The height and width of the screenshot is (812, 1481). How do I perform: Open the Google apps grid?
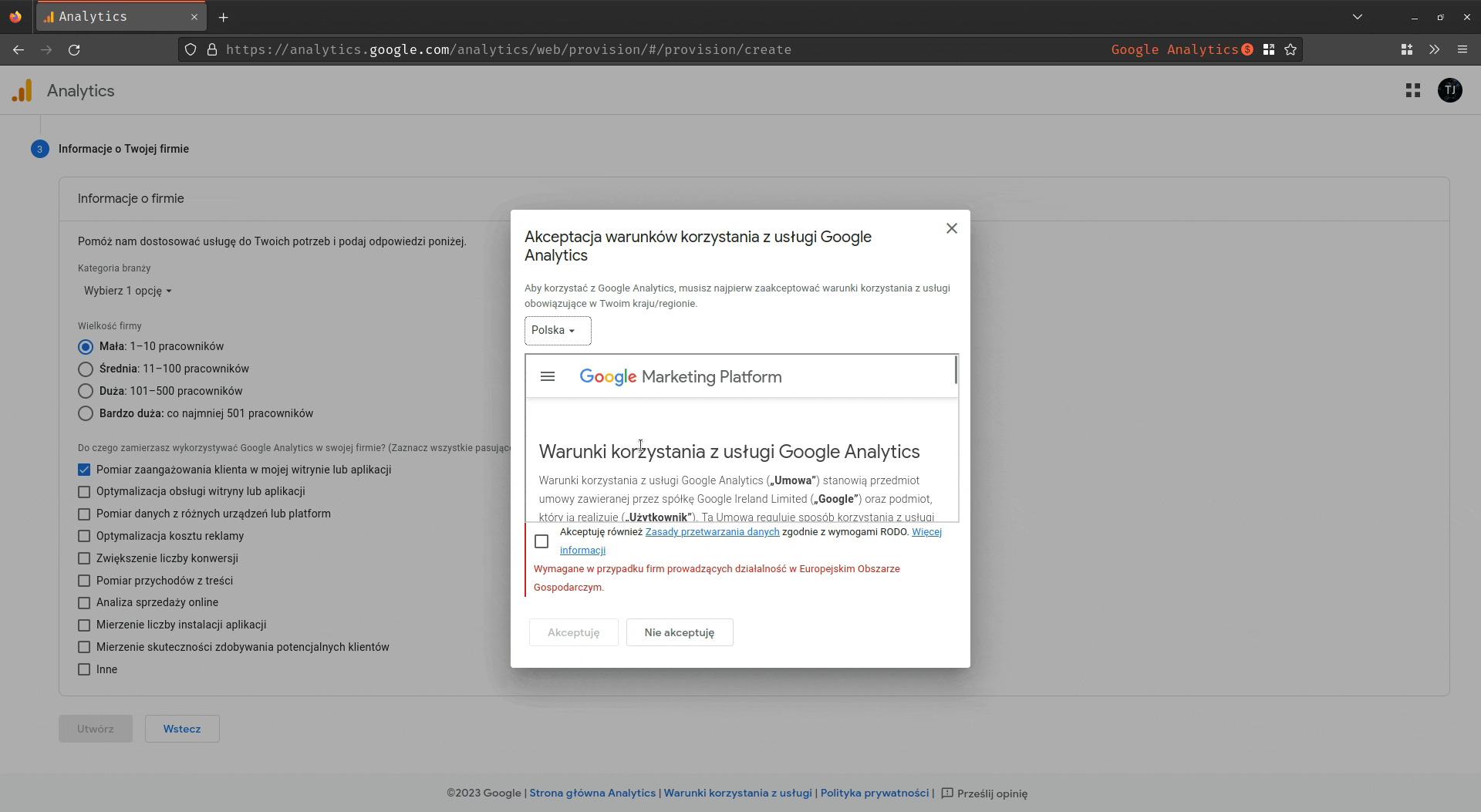pos(1413,91)
